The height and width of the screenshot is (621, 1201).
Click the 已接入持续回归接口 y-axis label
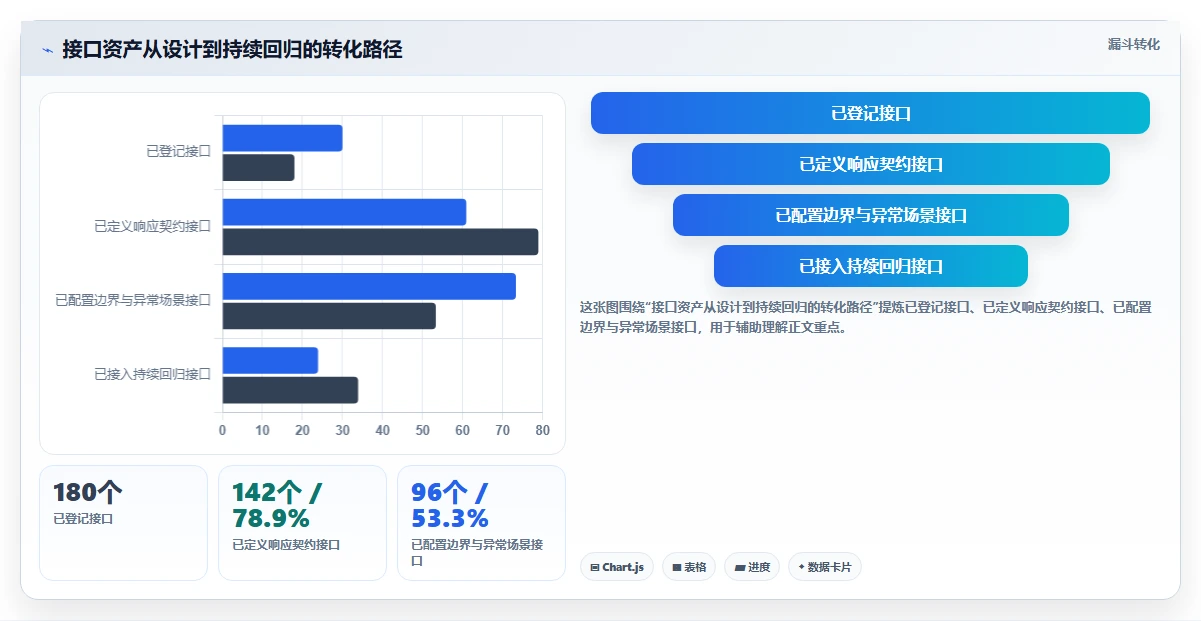coord(153,374)
